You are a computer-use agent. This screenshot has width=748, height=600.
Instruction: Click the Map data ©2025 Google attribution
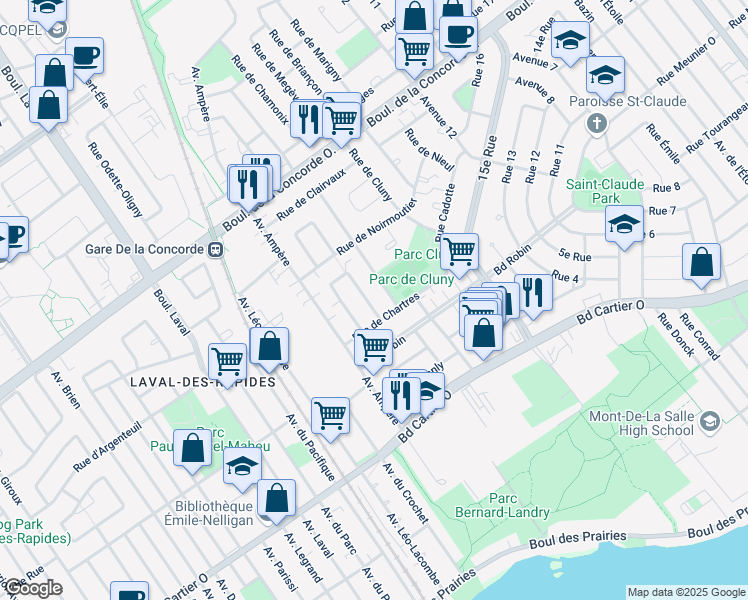click(x=686, y=593)
